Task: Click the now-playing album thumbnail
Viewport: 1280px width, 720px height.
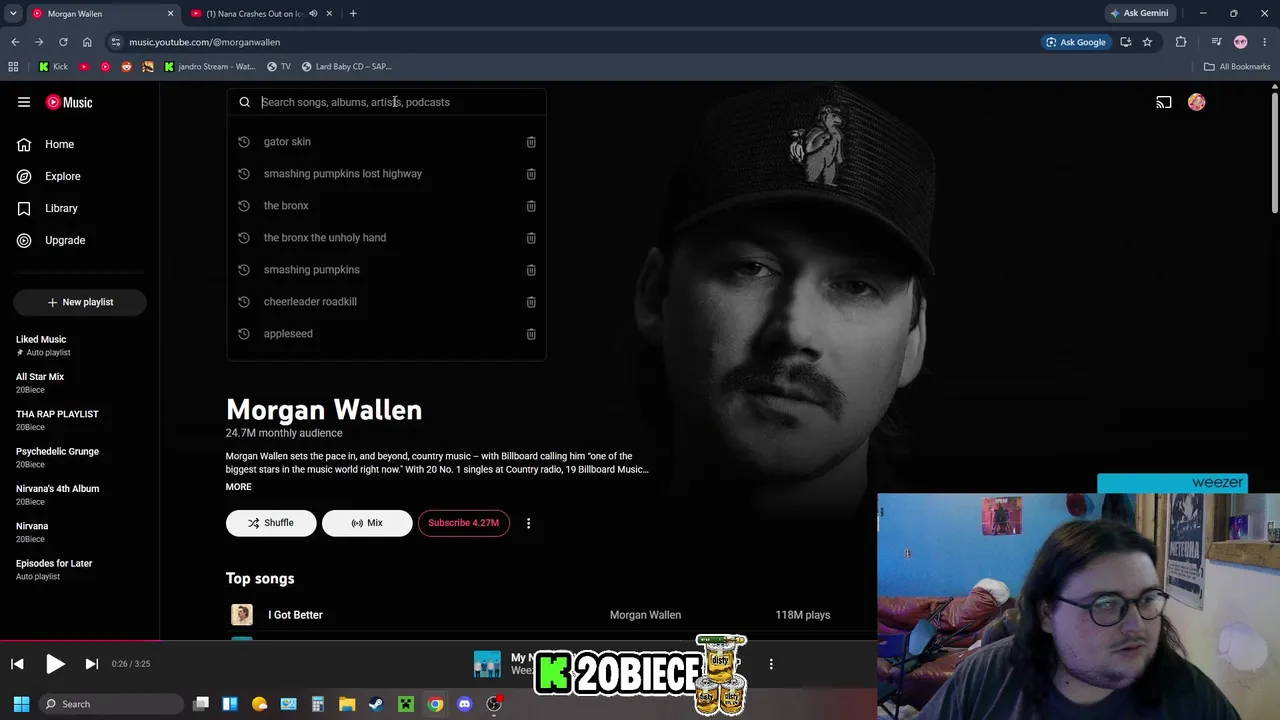Action: click(x=487, y=664)
